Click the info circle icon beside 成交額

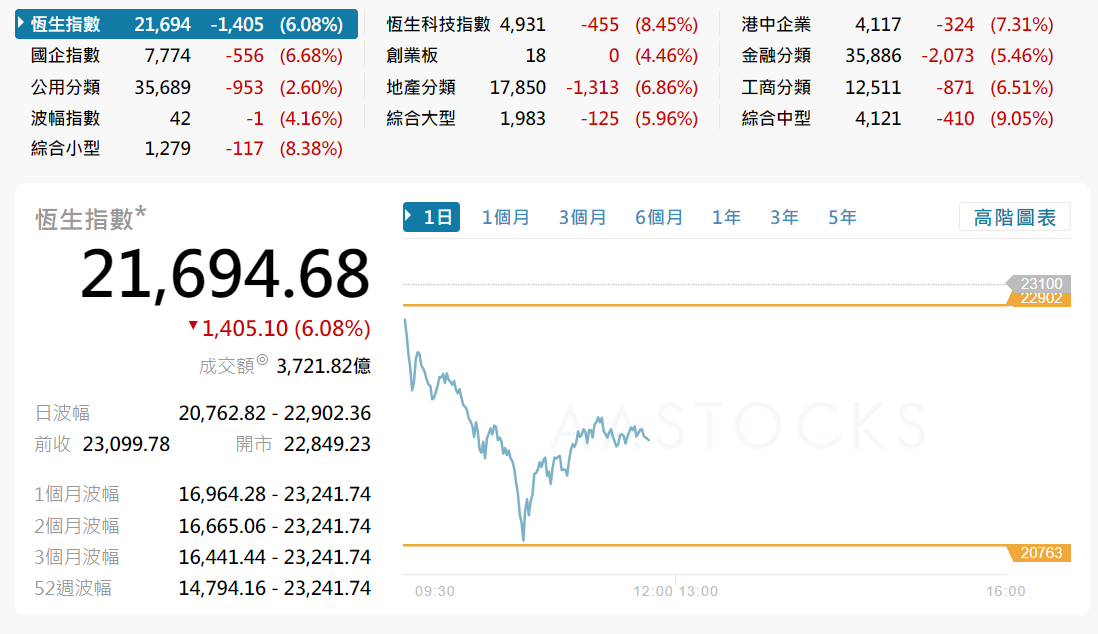point(262,361)
